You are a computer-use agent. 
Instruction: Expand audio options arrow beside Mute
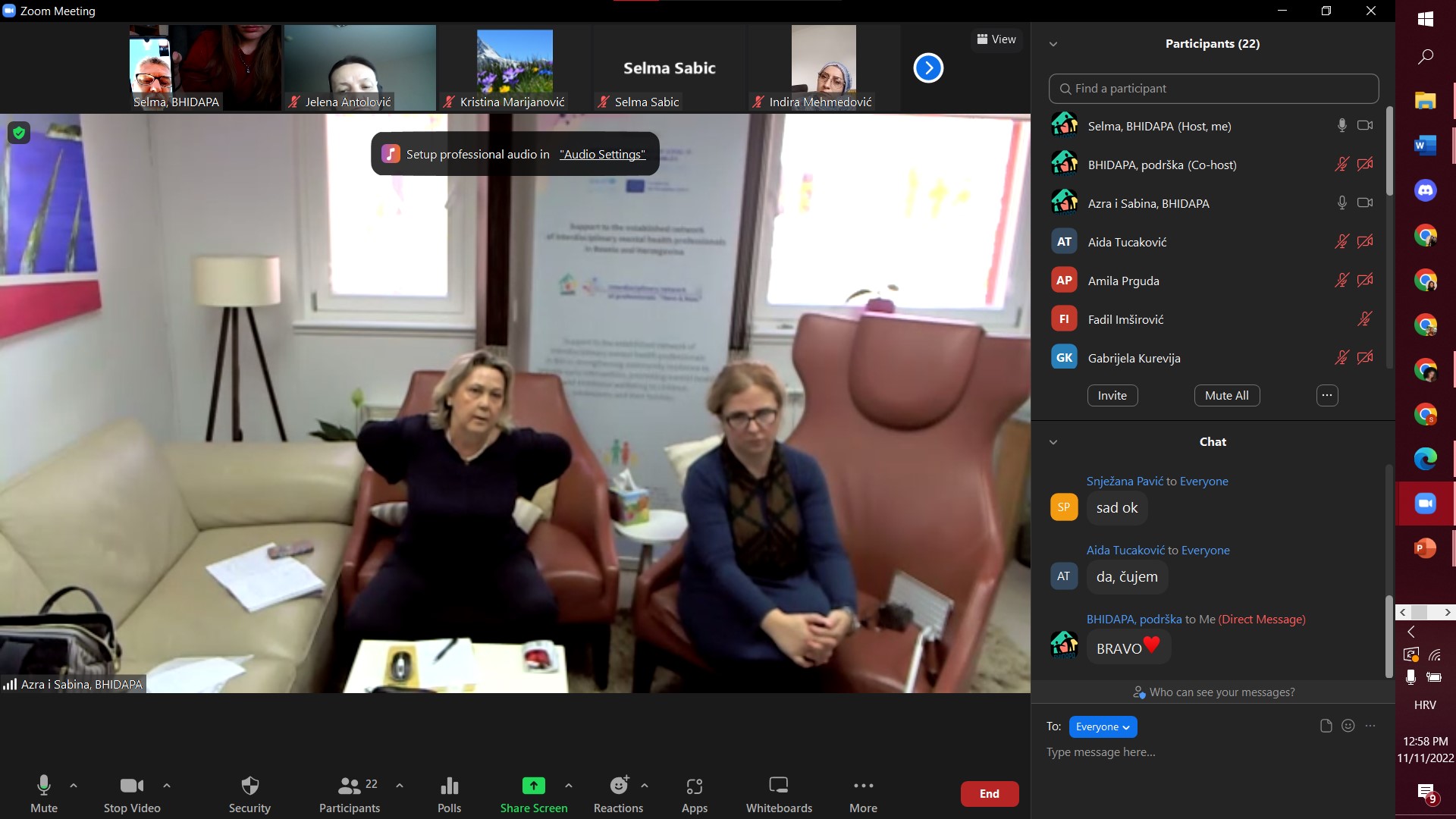74,786
